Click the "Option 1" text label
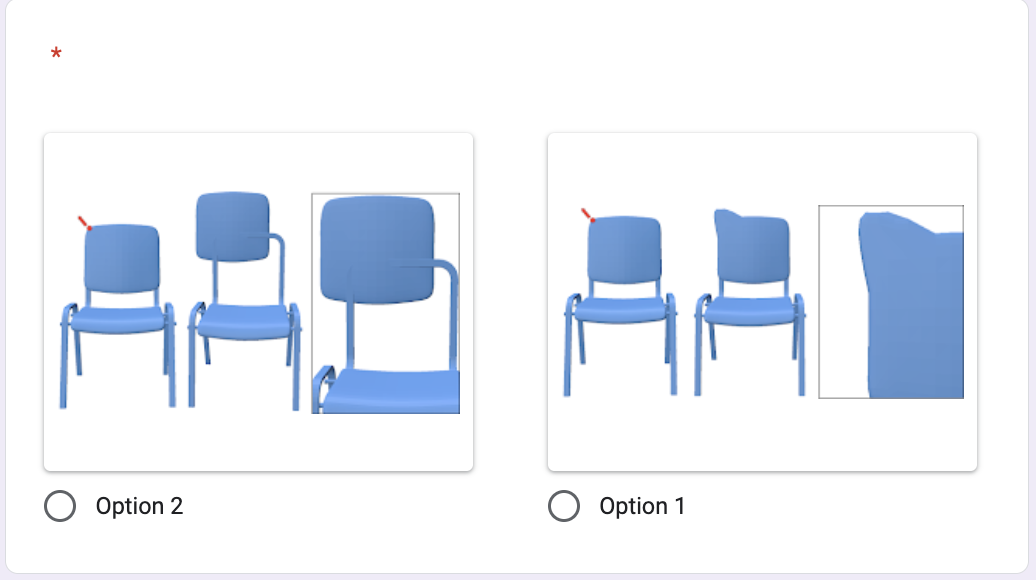The width and height of the screenshot is (1036, 580). coord(642,507)
